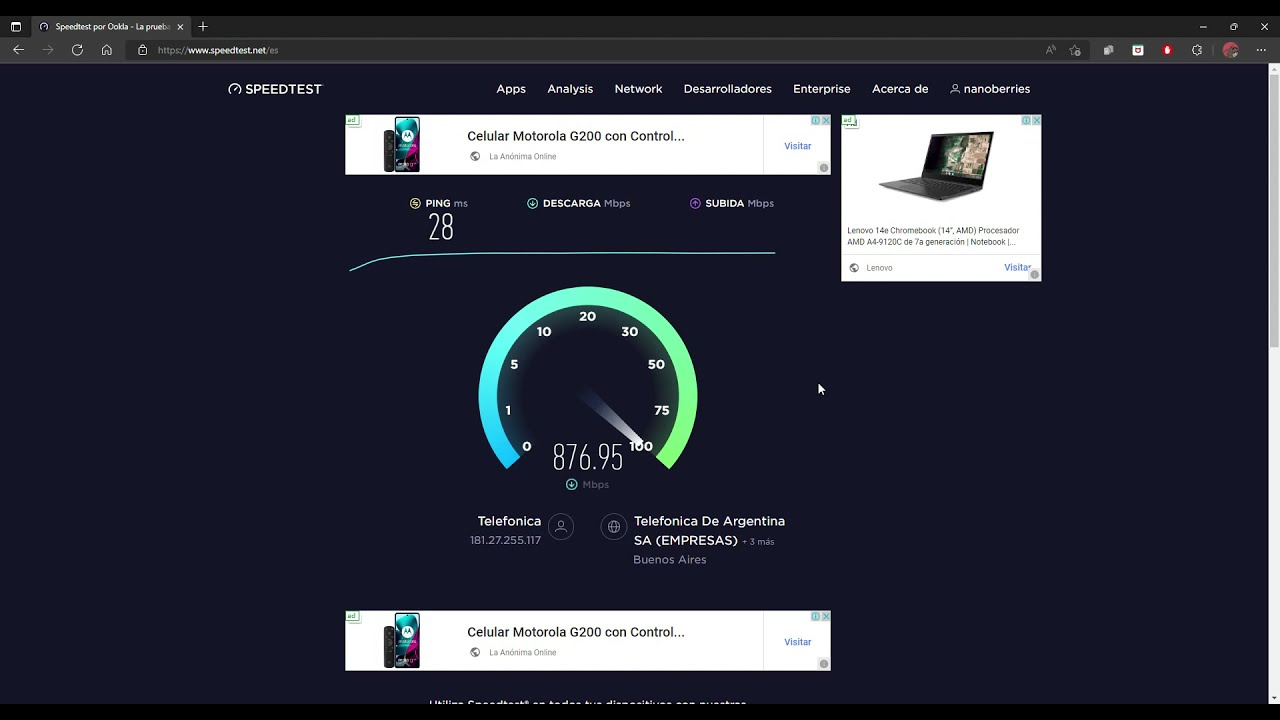This screenshot has width=1280, height=720.
Task: Click the Telefonica user profile icon
Action: click(x=561, y=527)
